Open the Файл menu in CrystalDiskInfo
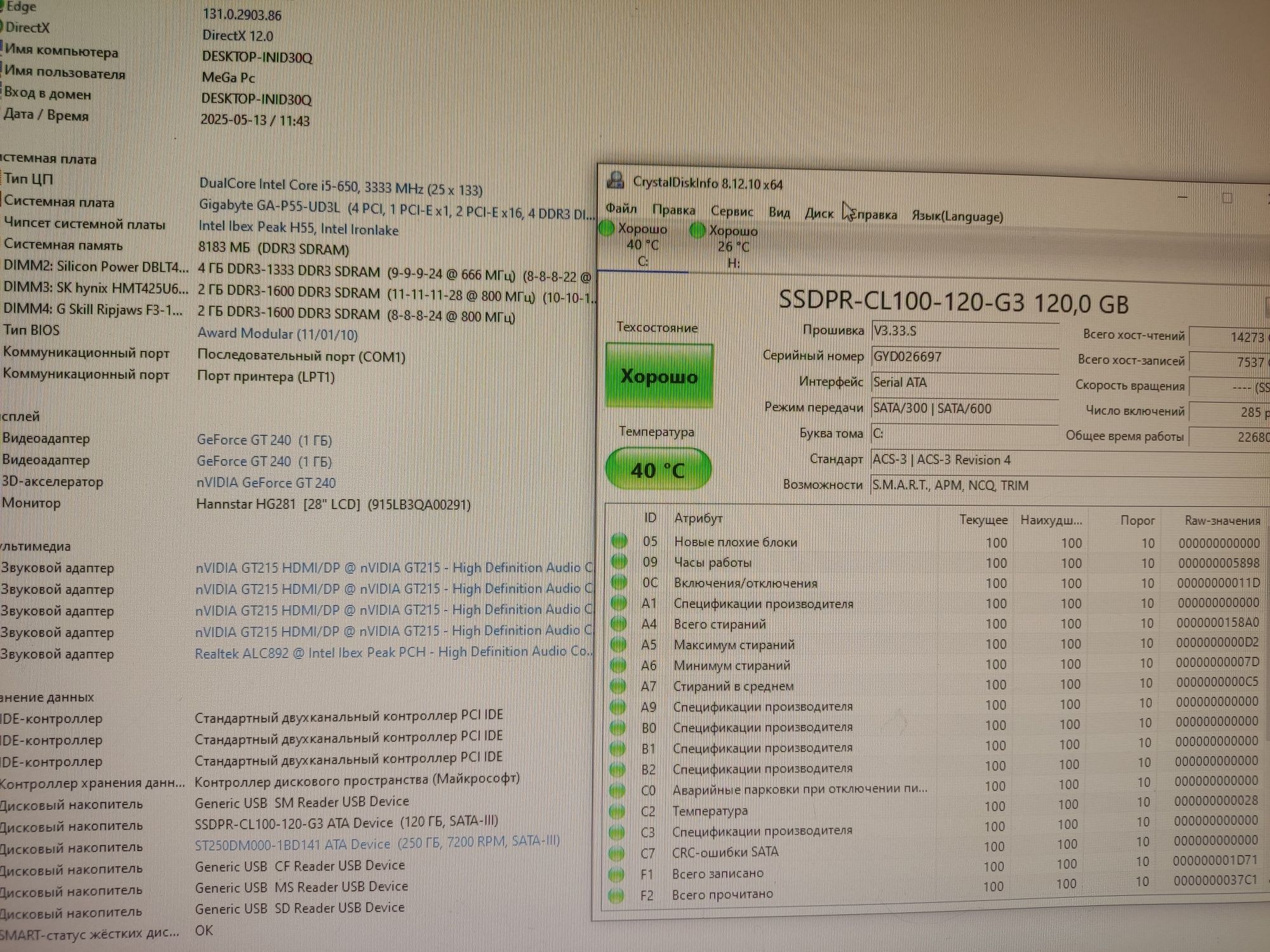 tap(620, 209)
